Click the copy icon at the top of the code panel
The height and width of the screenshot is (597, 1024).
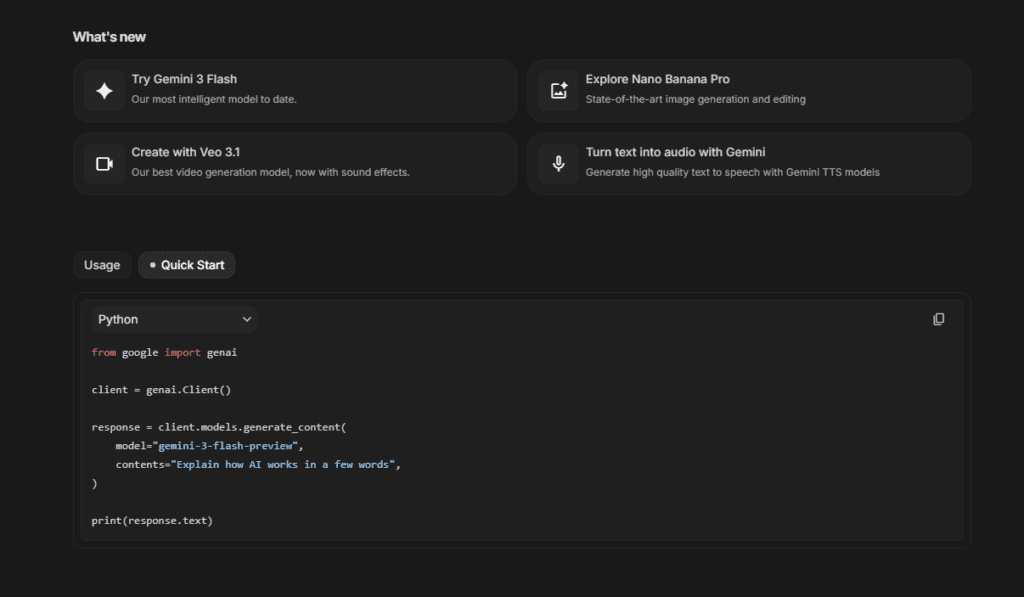pyautogui.click(x=938, y=318)
